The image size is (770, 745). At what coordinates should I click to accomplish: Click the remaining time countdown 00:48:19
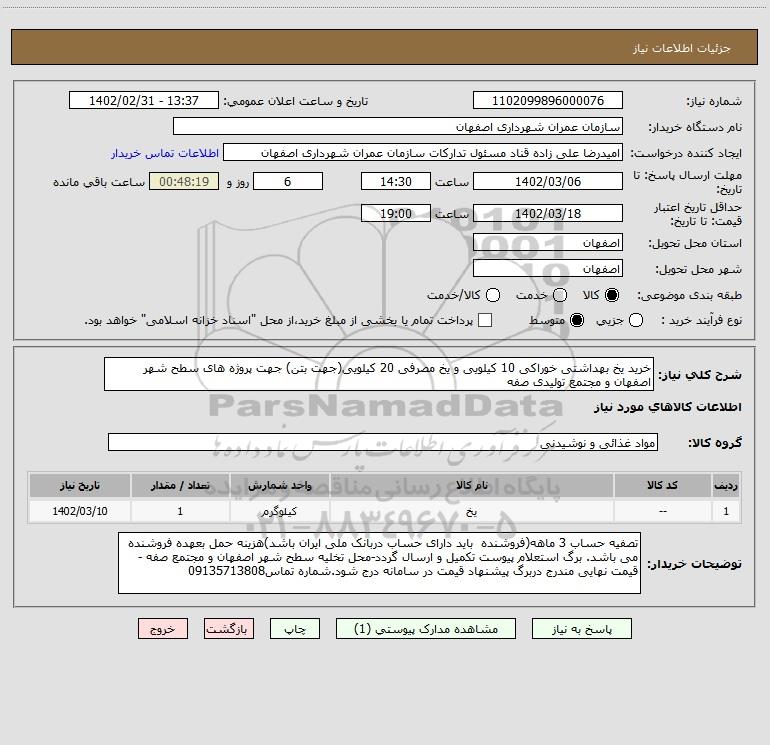(184, 181)
